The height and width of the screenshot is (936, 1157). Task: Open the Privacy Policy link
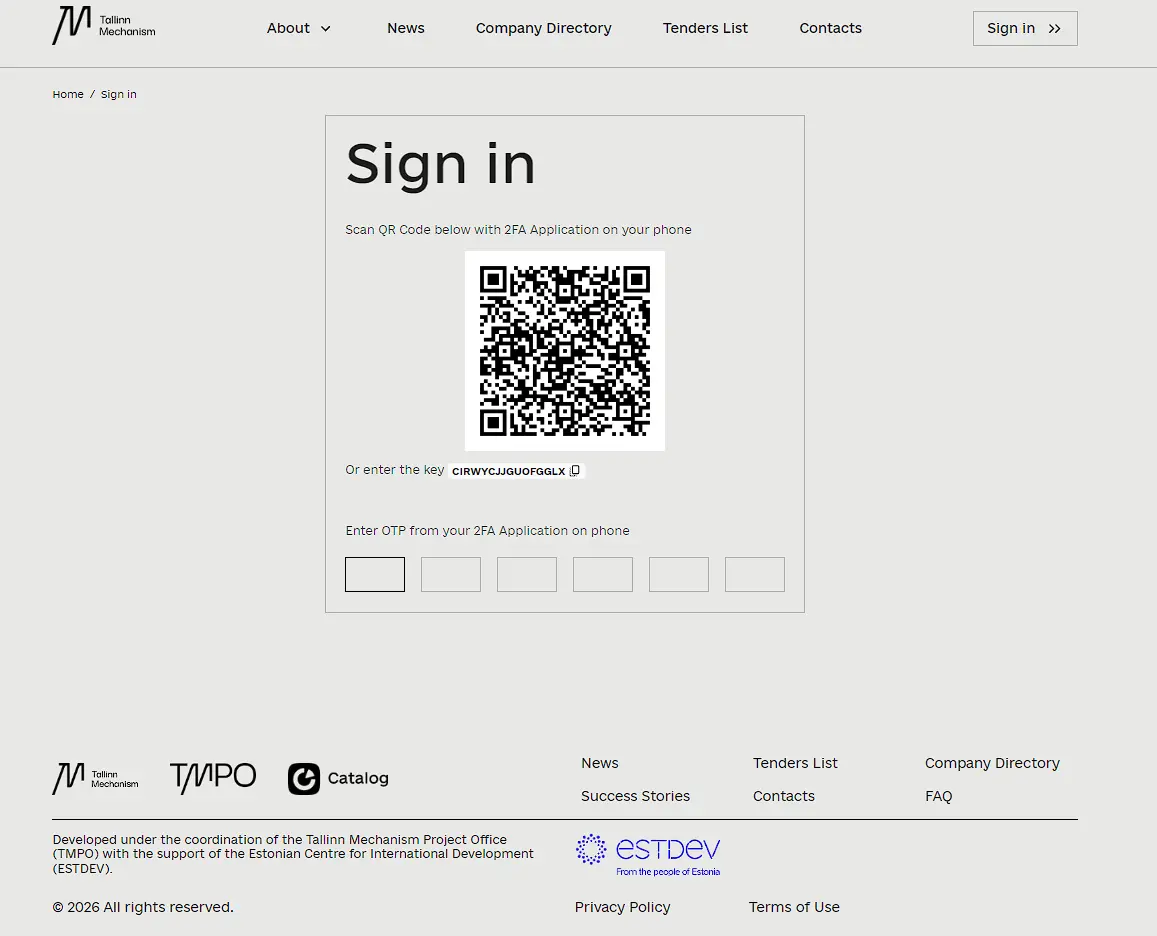tap(623, 907)
